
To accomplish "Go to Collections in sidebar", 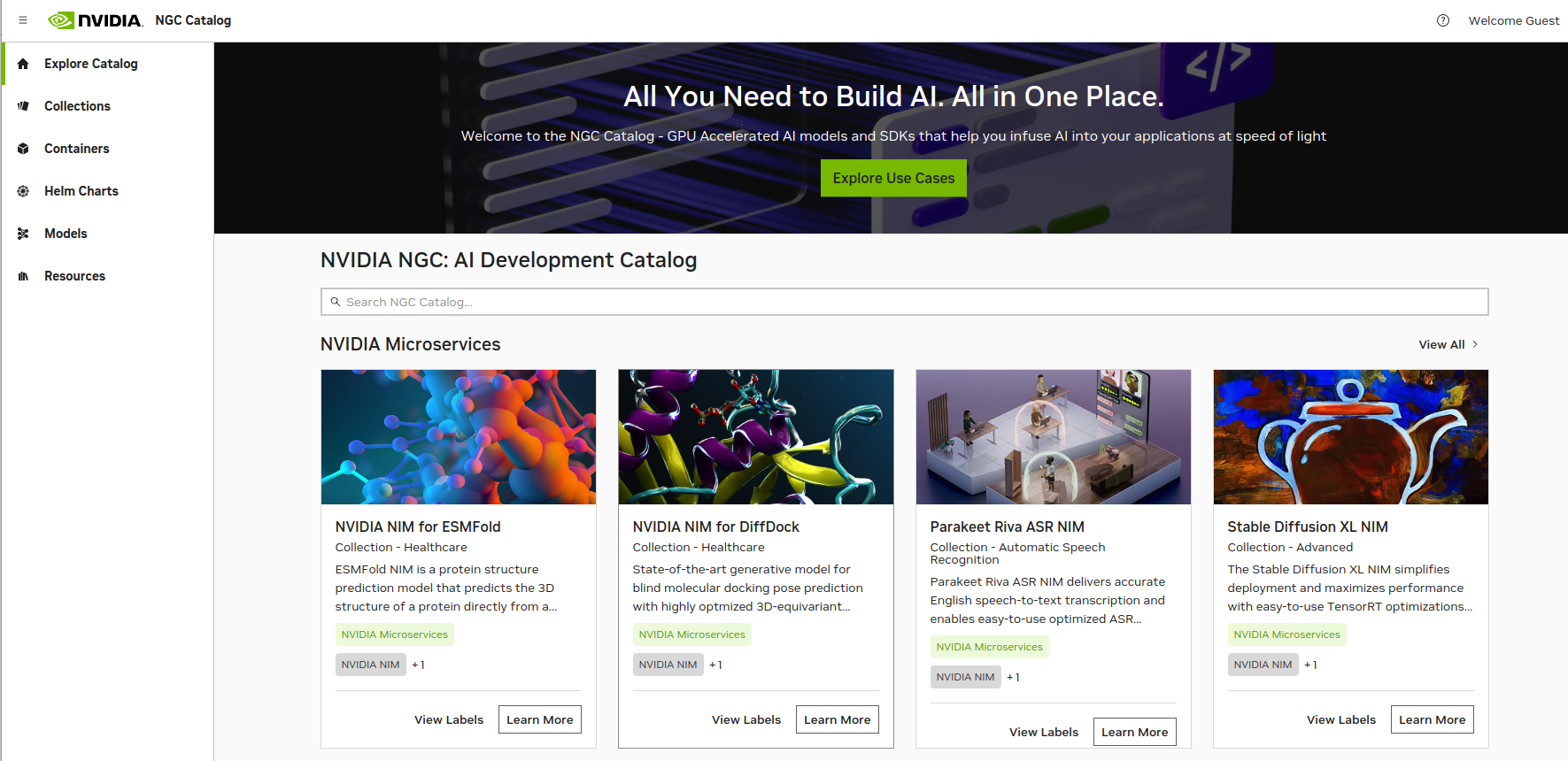I will (x=77, y=106).
